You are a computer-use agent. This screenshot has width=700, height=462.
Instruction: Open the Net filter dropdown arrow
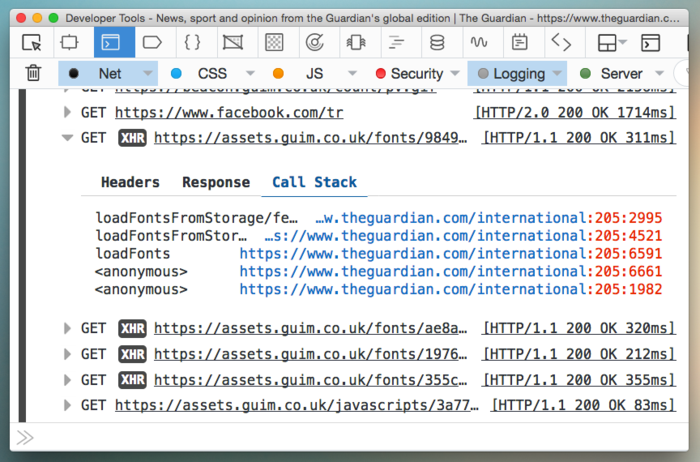point(147,73)
